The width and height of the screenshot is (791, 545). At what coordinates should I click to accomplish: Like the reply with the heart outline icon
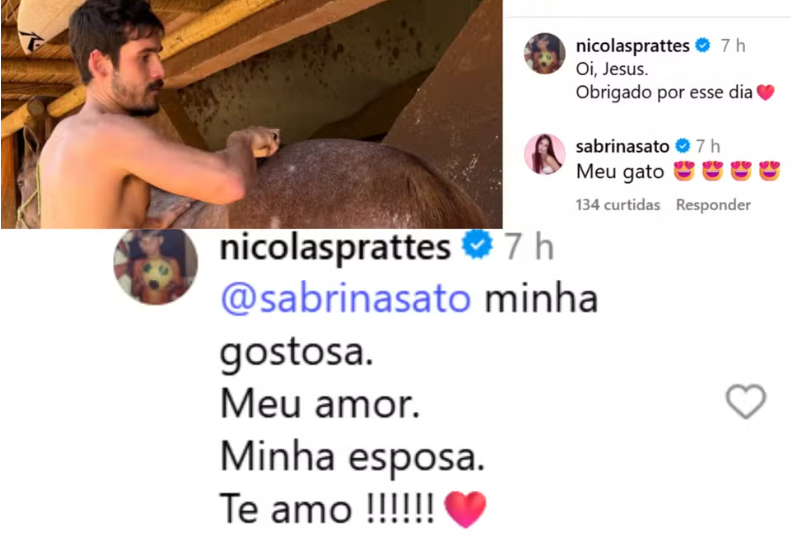point(746,402)
